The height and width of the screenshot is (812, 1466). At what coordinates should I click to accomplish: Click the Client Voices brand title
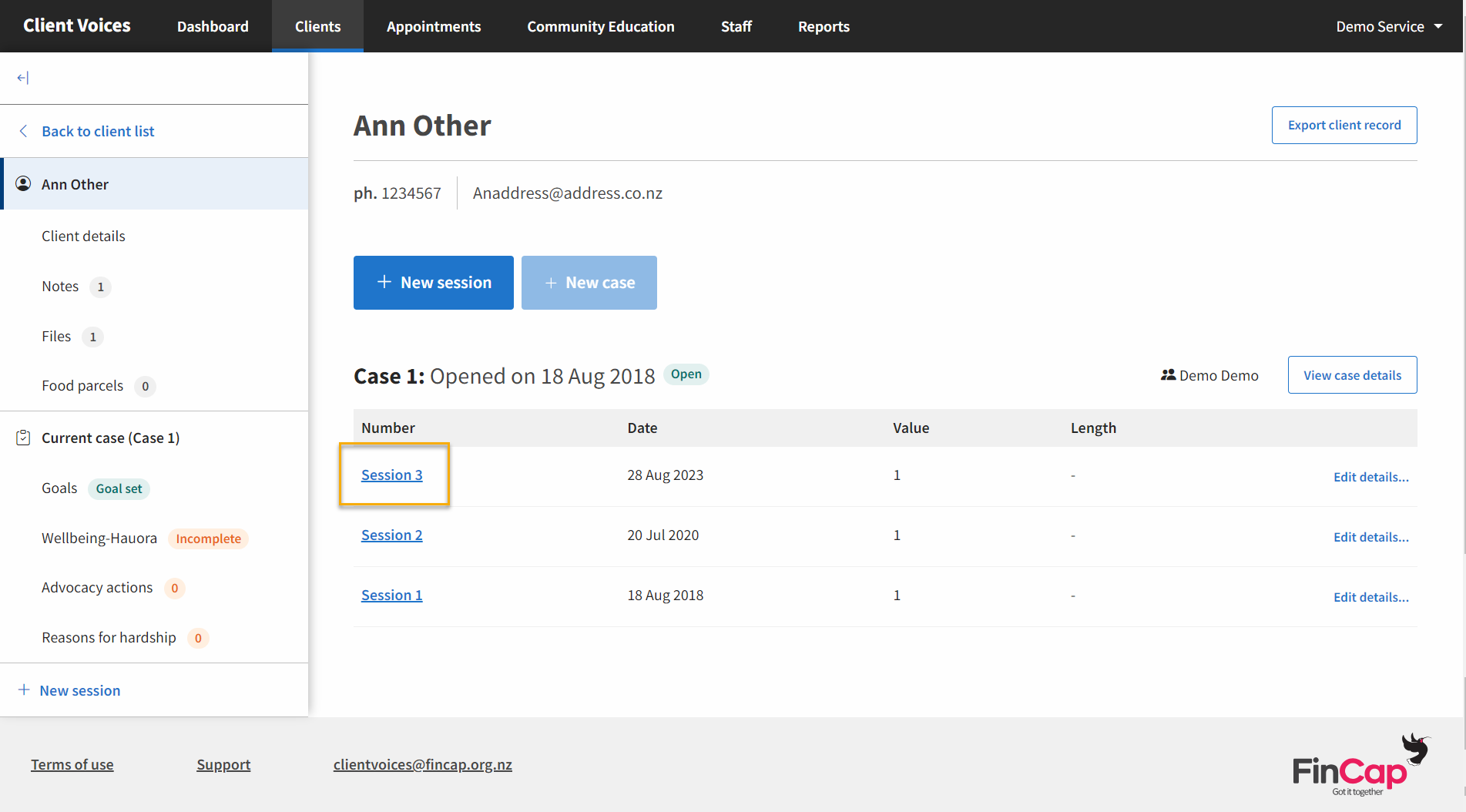(77, 25)
